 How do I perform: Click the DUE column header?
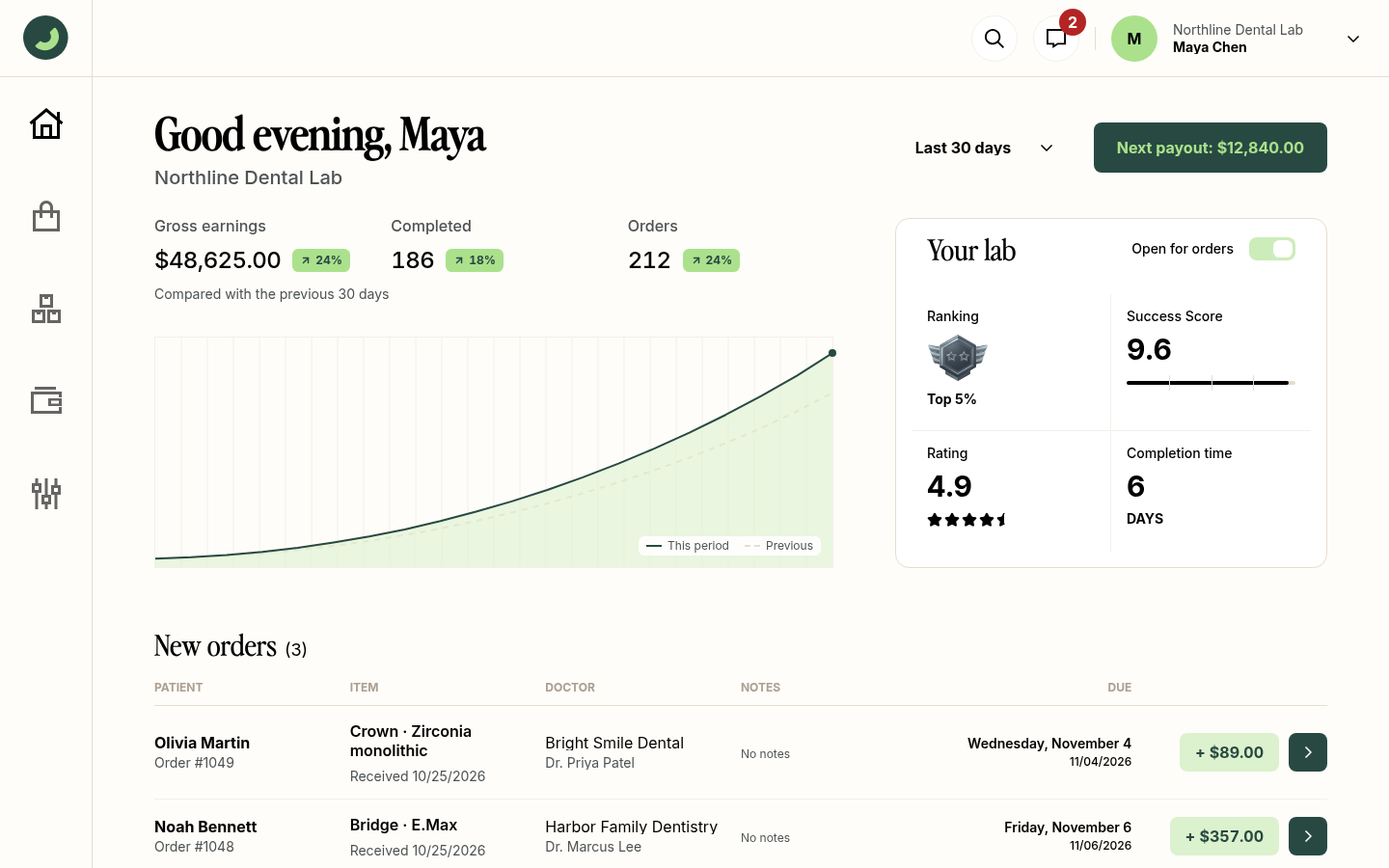point(1119,688)
